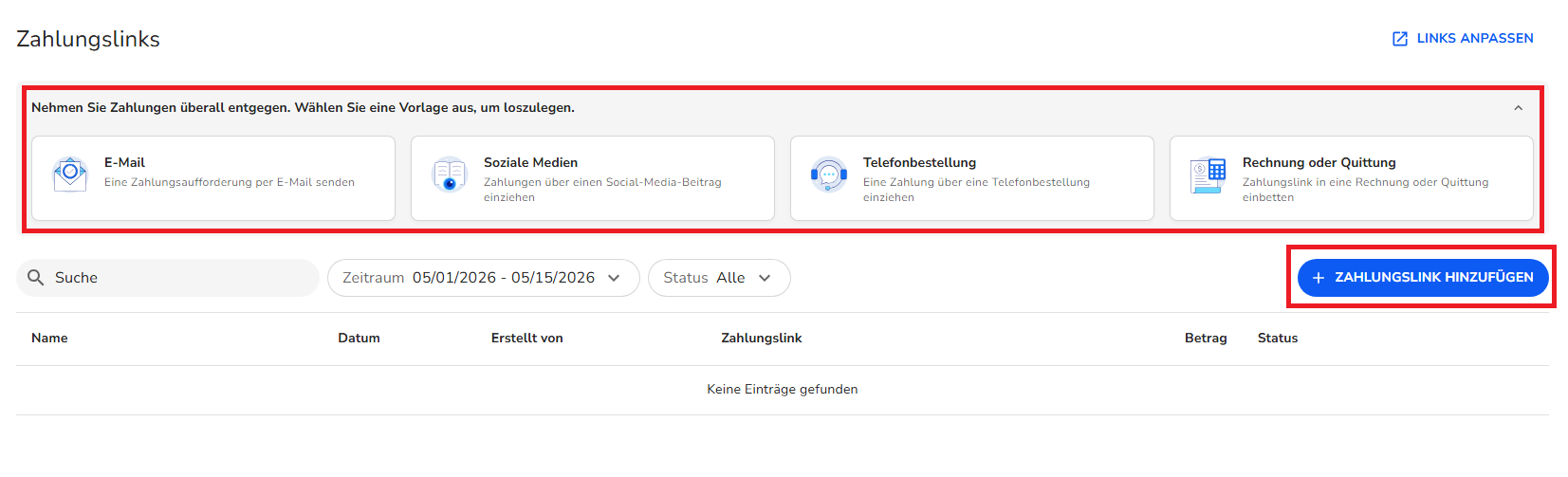Click the magnifier icon in Suche field
The image size is (1568, 477).
pyautogui.click(x=36, y=278)
